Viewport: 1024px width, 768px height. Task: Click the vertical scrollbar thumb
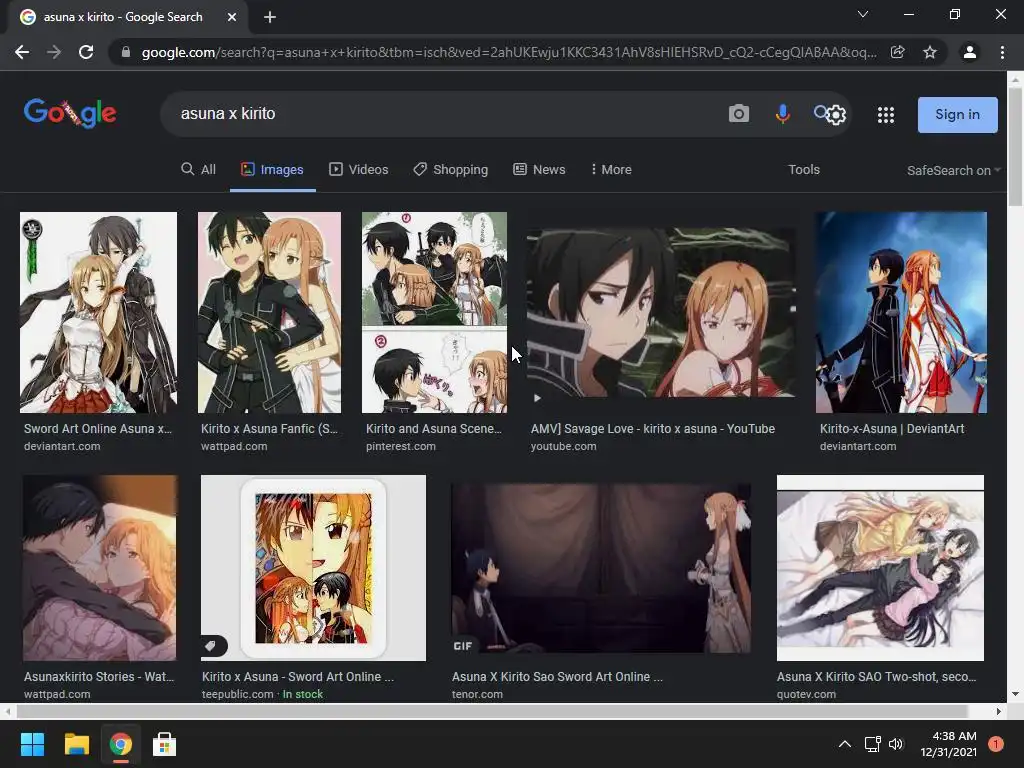(x=1015, y=147)
